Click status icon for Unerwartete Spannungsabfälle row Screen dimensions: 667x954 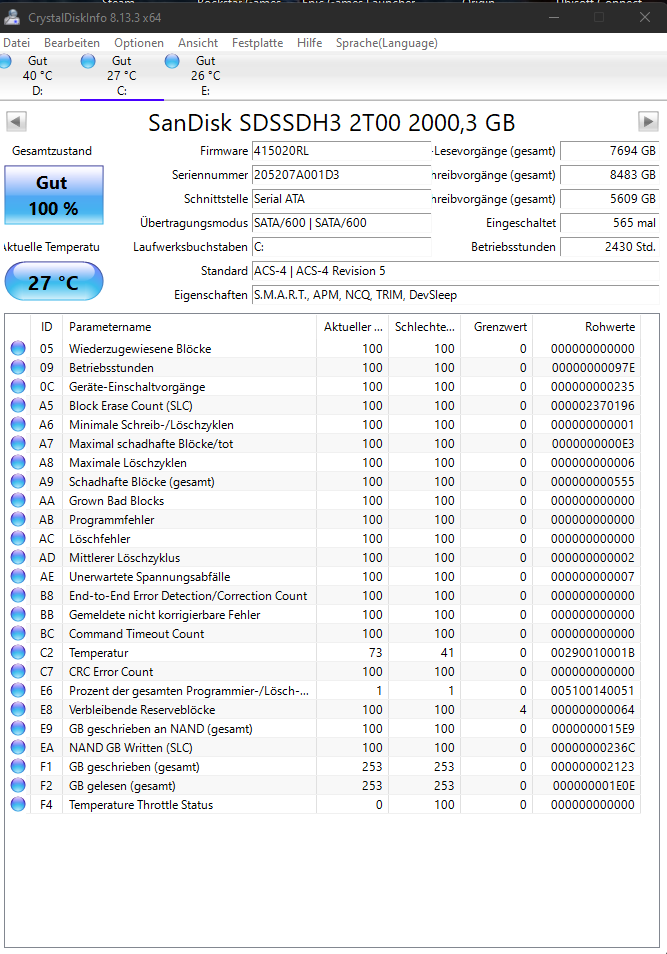18,576
